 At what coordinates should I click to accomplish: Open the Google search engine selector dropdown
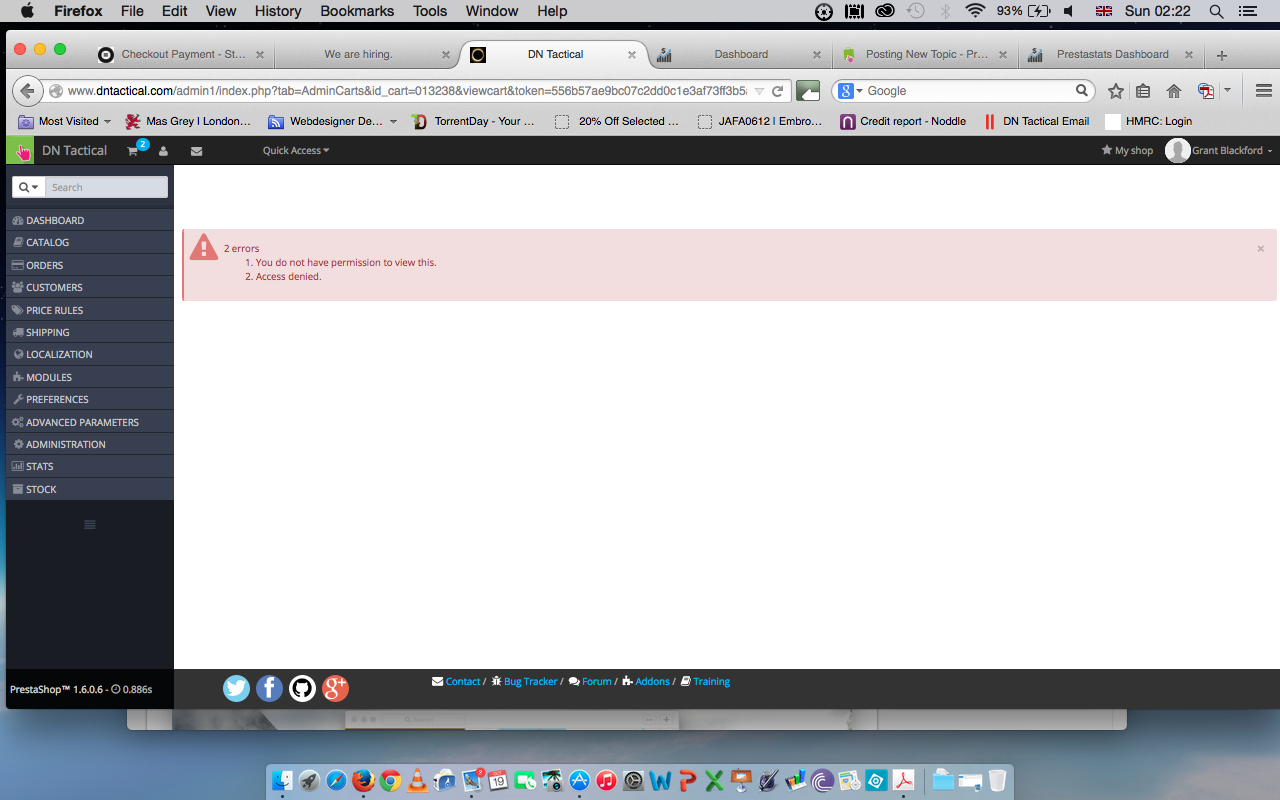850,91
